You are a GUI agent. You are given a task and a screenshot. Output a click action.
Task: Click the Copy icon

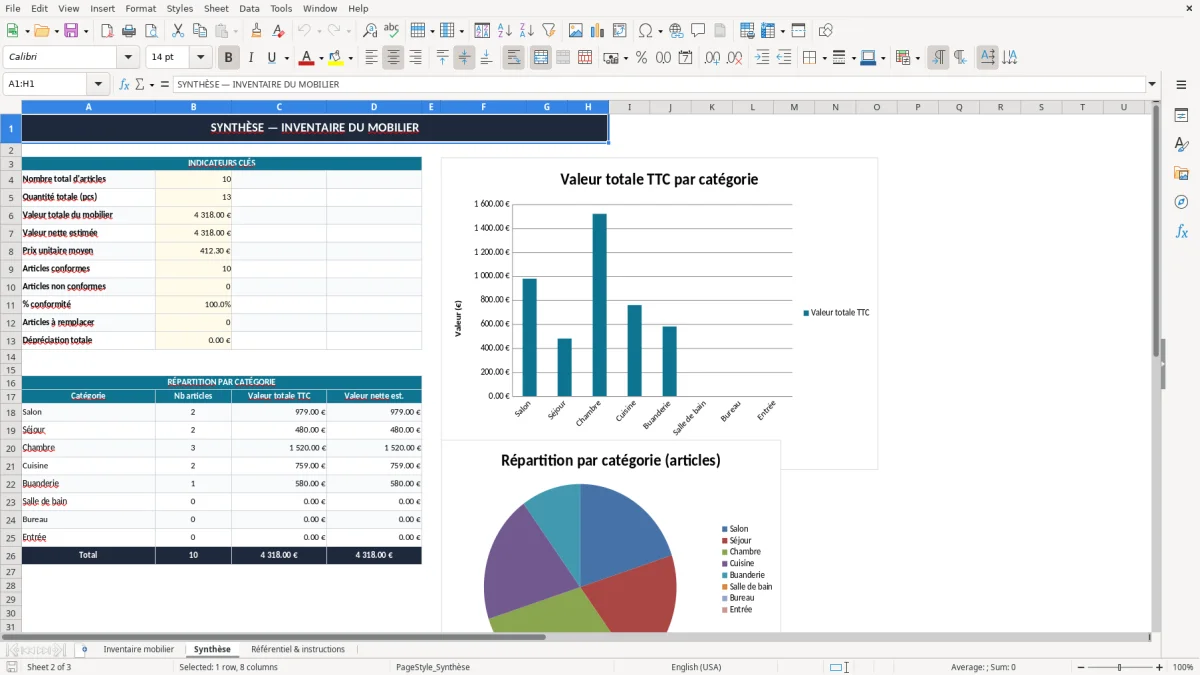click(199, 31)
